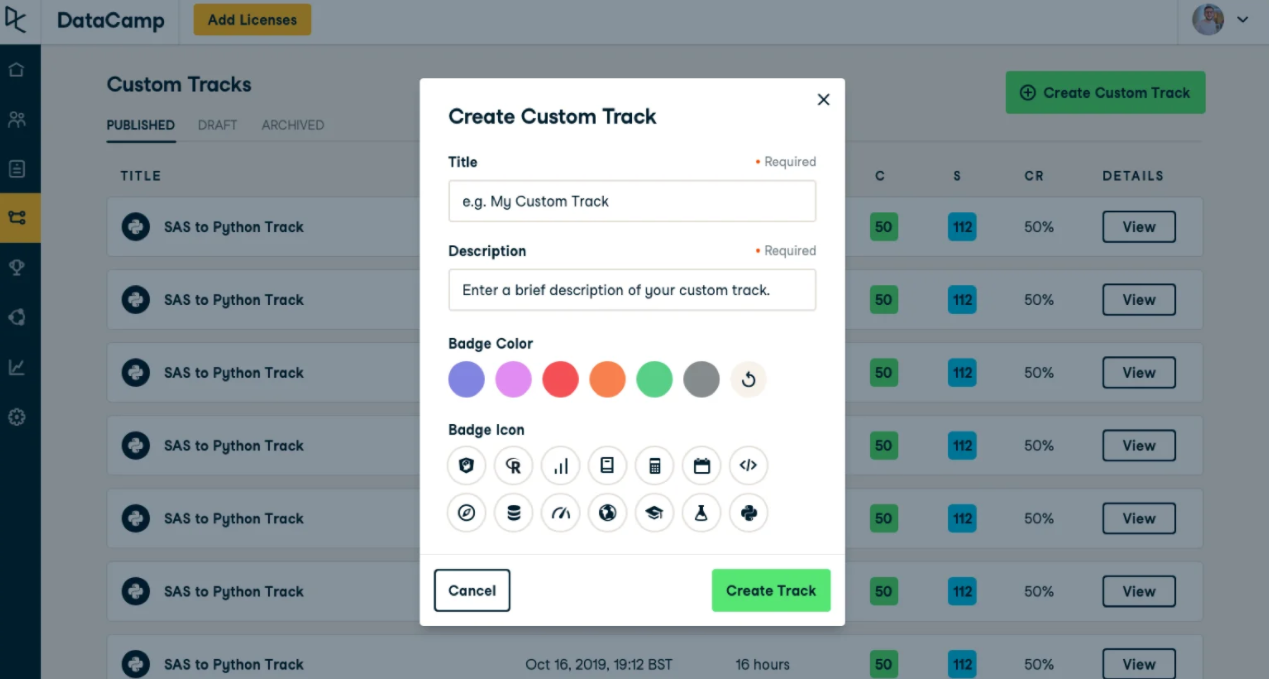Select the shield badge icon
Viewport: 1269px width, 679px height.
point(466,465)
